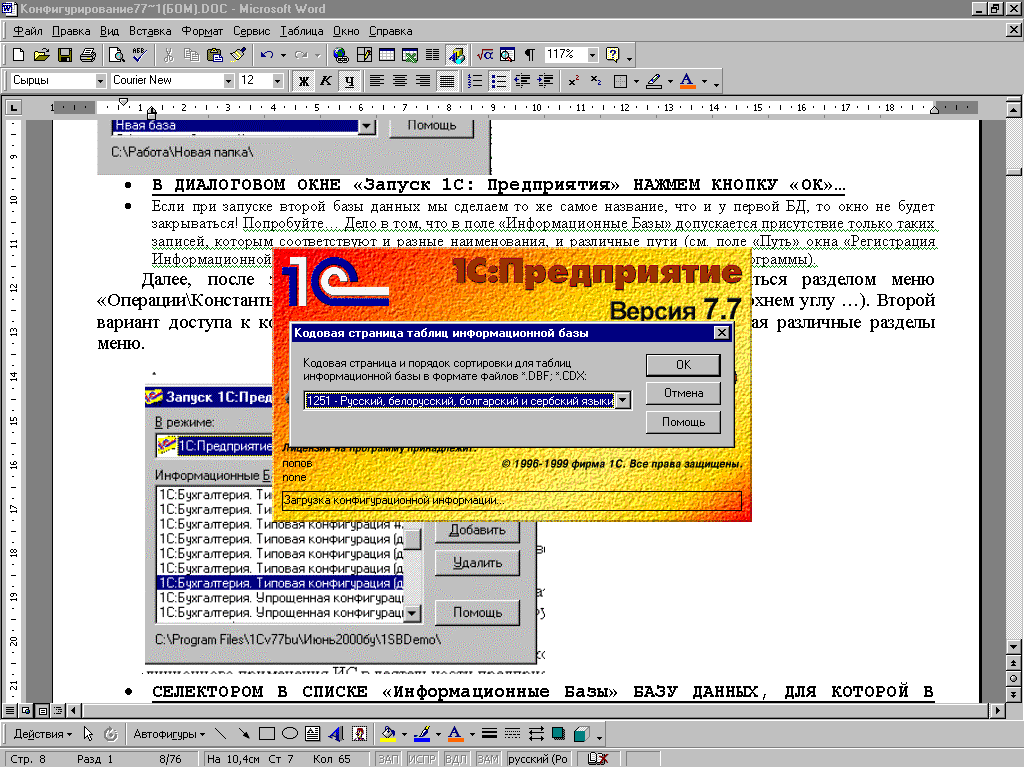1024x768 pixels.
Task: Open the Courier New font dropdown
Action: [228, 80]
